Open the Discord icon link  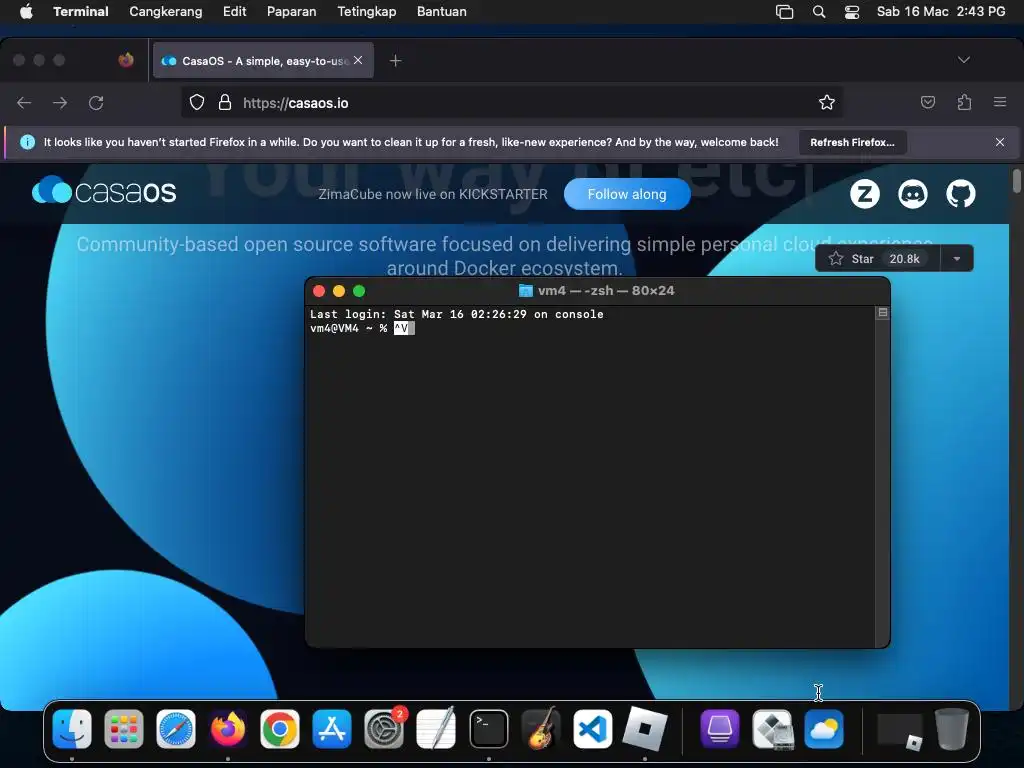(x=913, y=194)
